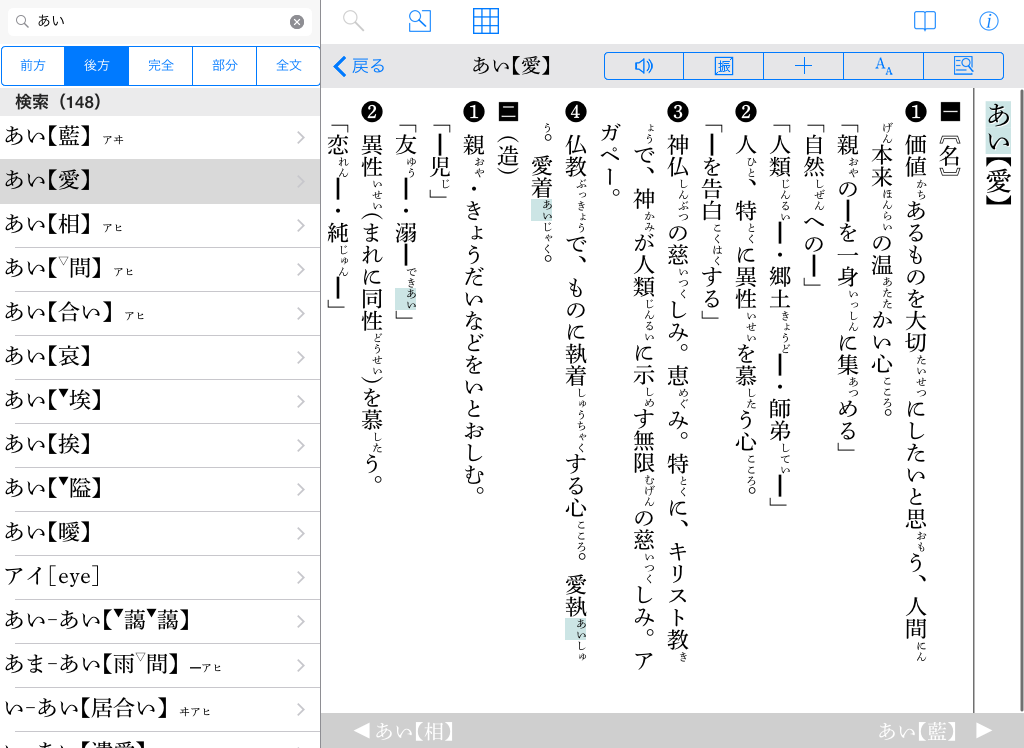Clear the search field text
Image resolution: width=1024 pixels, height=748 pixels.
tap(297, 21)
